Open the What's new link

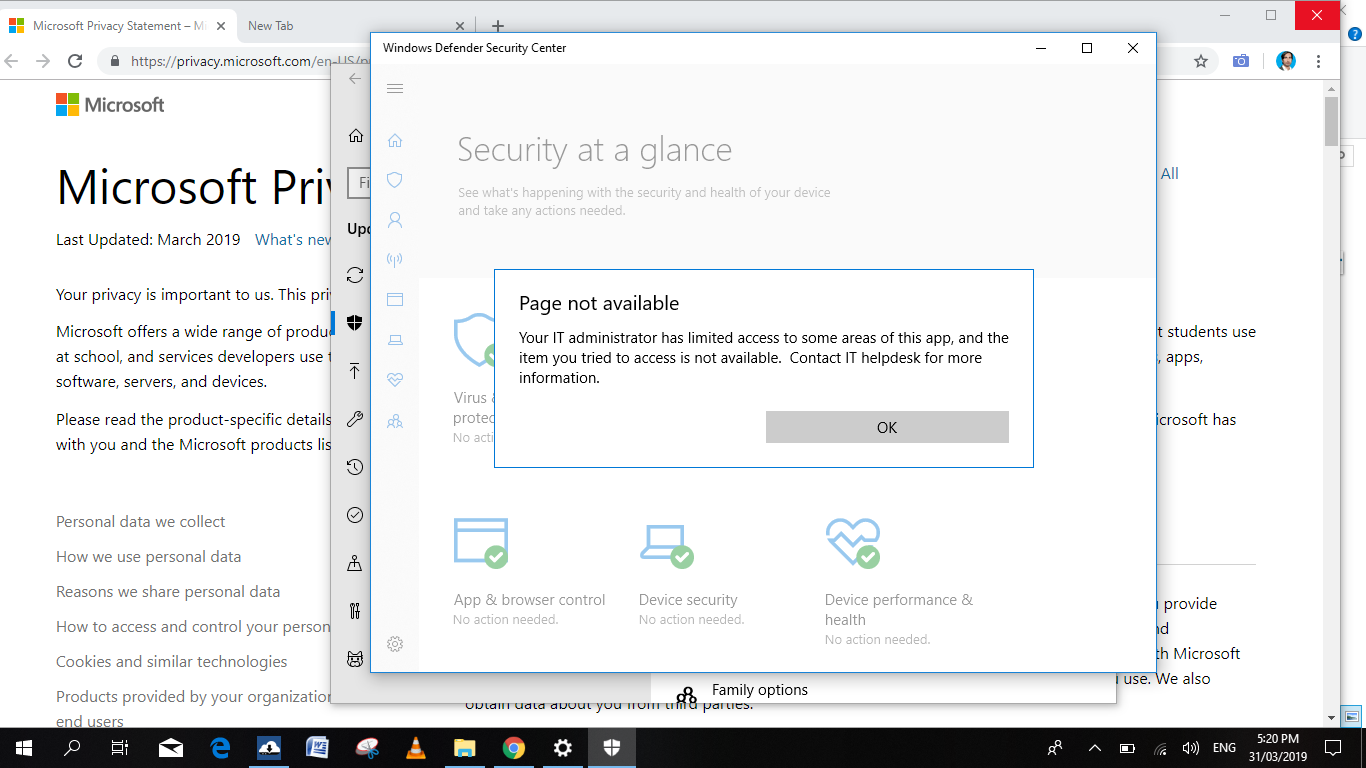[x=293, y=240]
